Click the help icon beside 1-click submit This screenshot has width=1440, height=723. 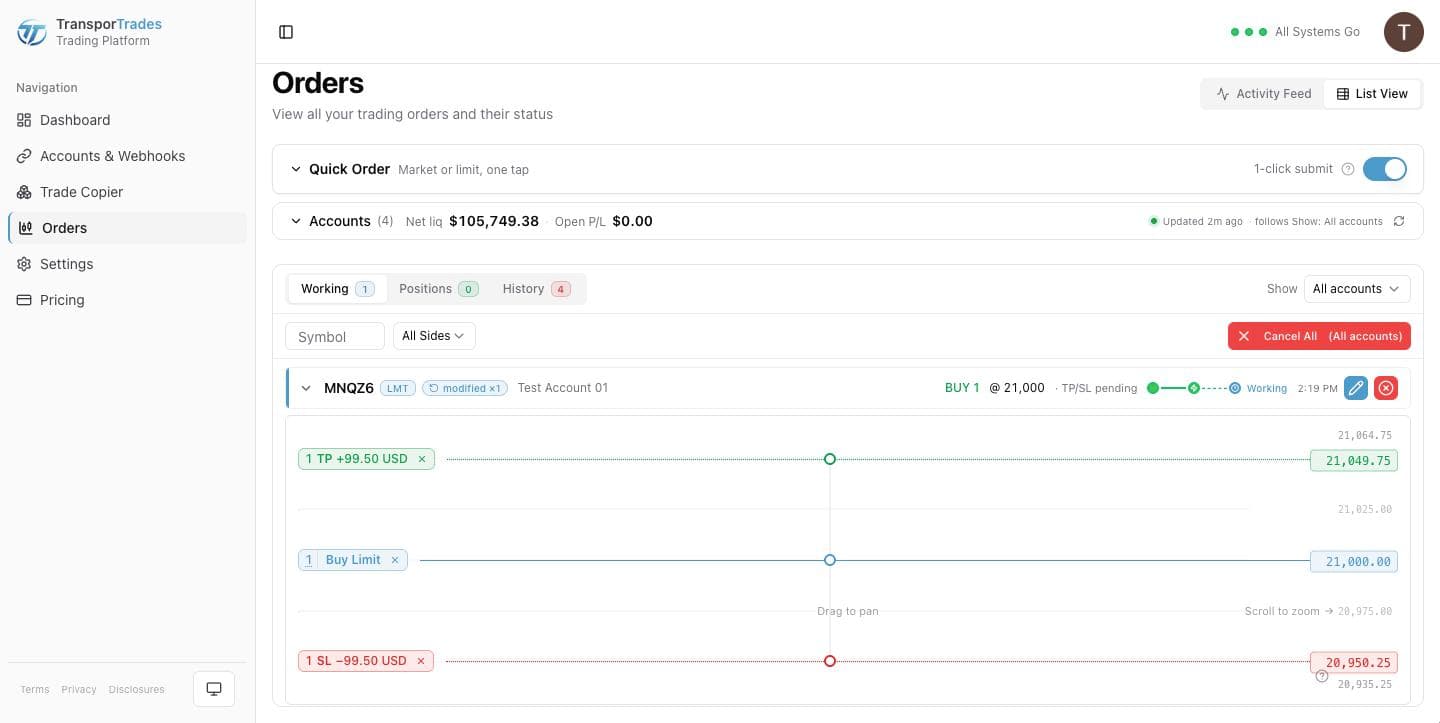tap(1347, 169)
